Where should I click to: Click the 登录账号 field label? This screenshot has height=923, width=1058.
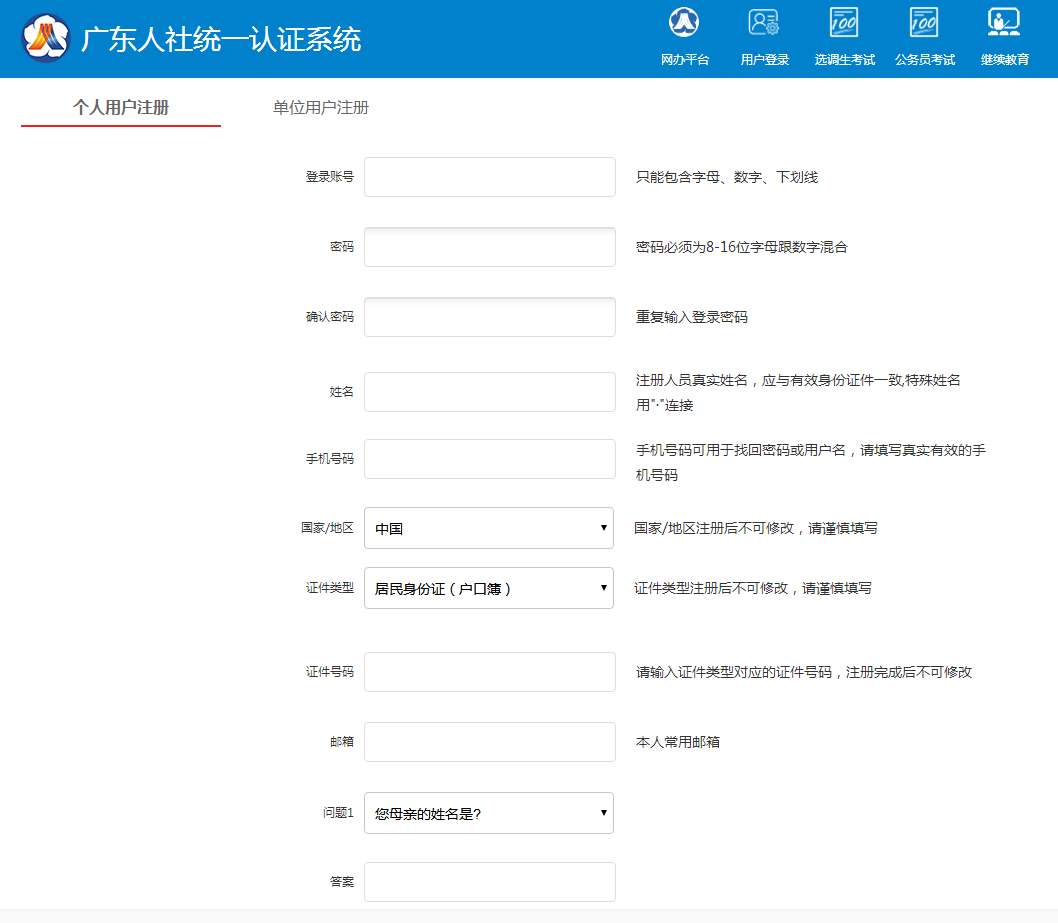point(329,177)
